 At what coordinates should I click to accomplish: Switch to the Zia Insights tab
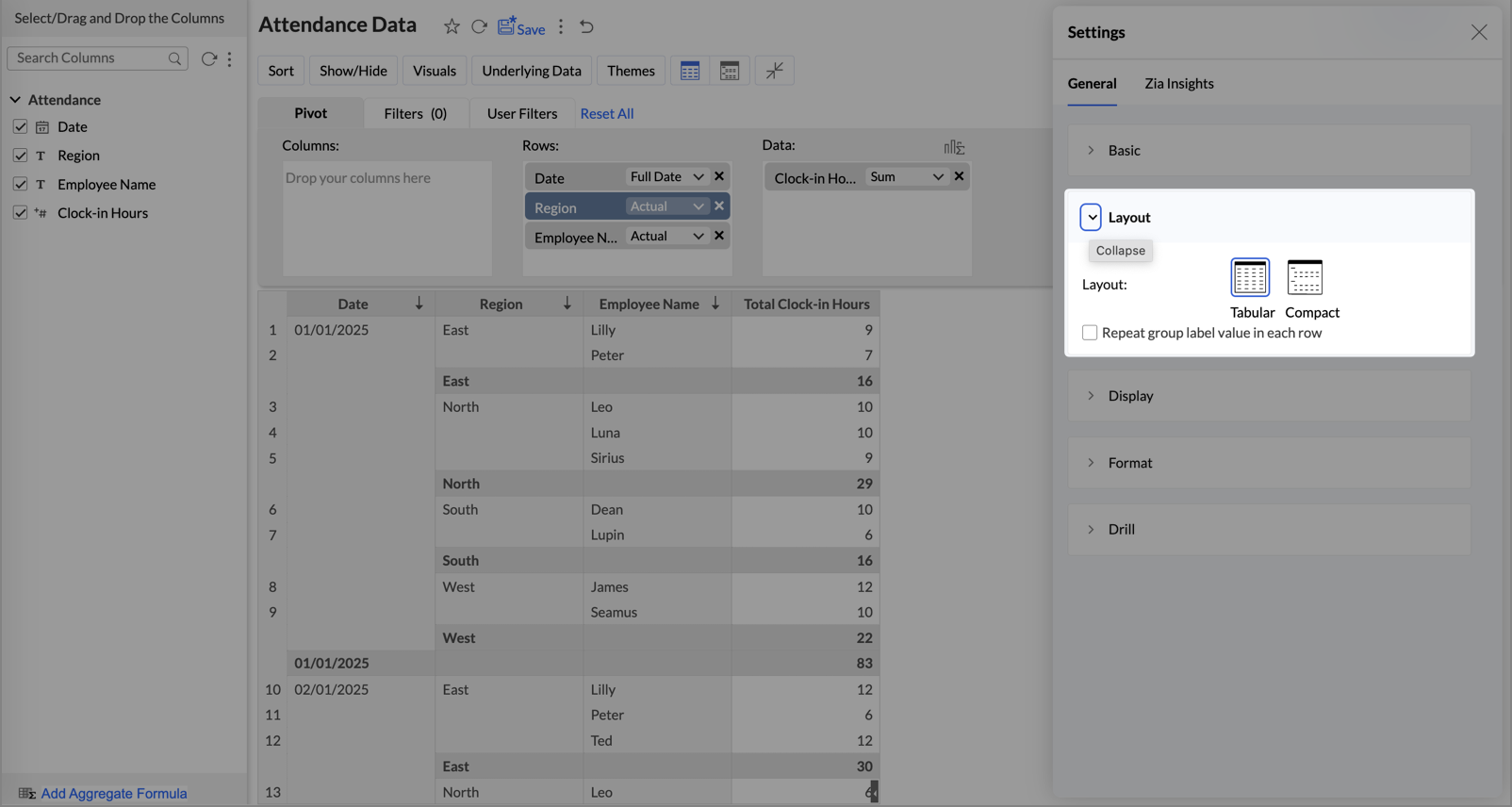coord(1179,83)
